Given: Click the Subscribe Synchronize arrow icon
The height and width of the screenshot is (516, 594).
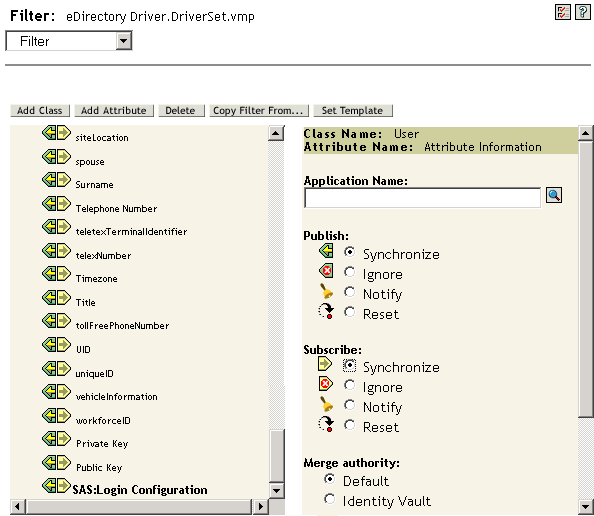Looking at the screenshot, I should pyautogui.click(x=325, y=364).
